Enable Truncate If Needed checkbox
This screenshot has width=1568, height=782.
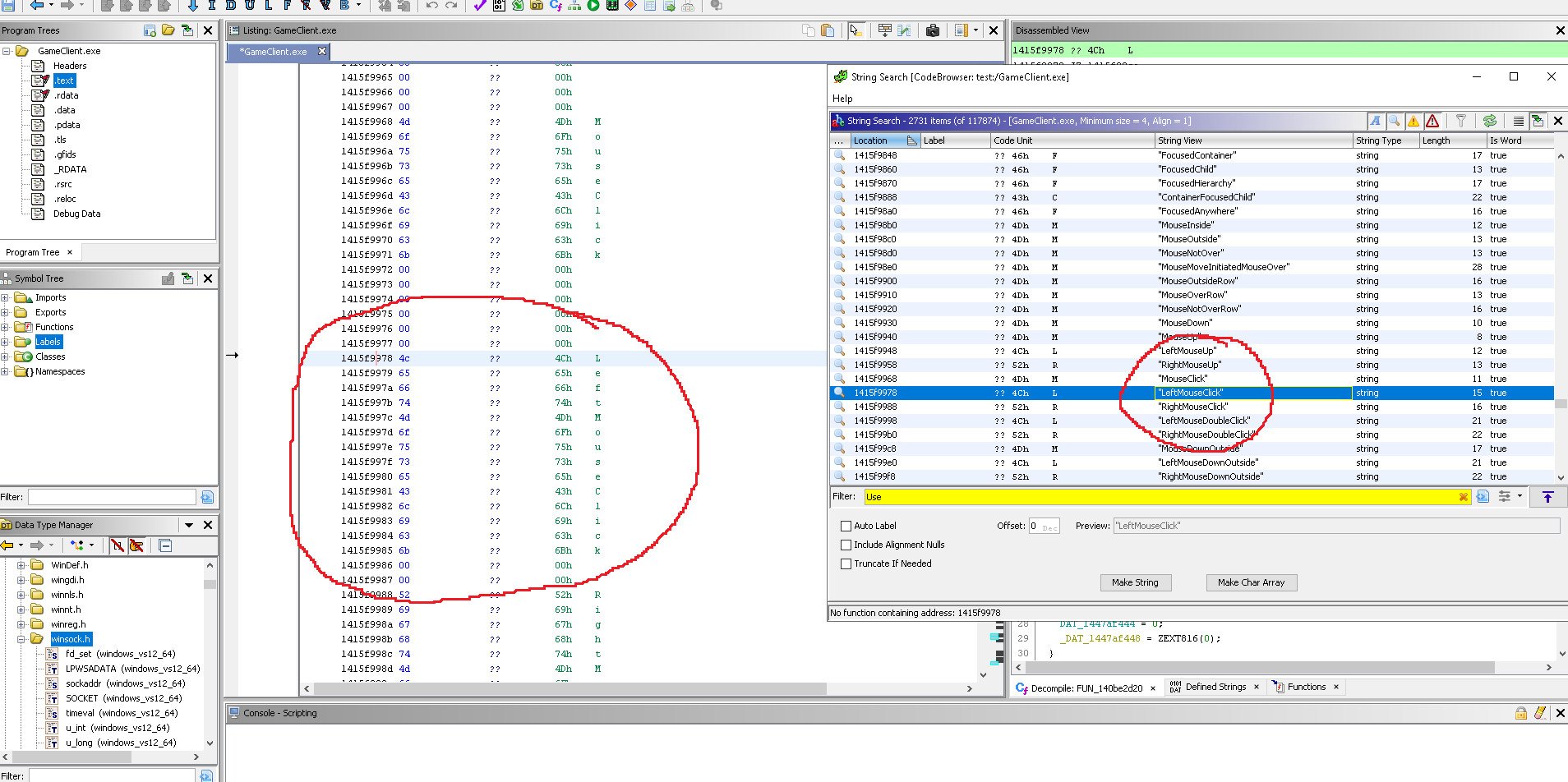coord(846,563)
